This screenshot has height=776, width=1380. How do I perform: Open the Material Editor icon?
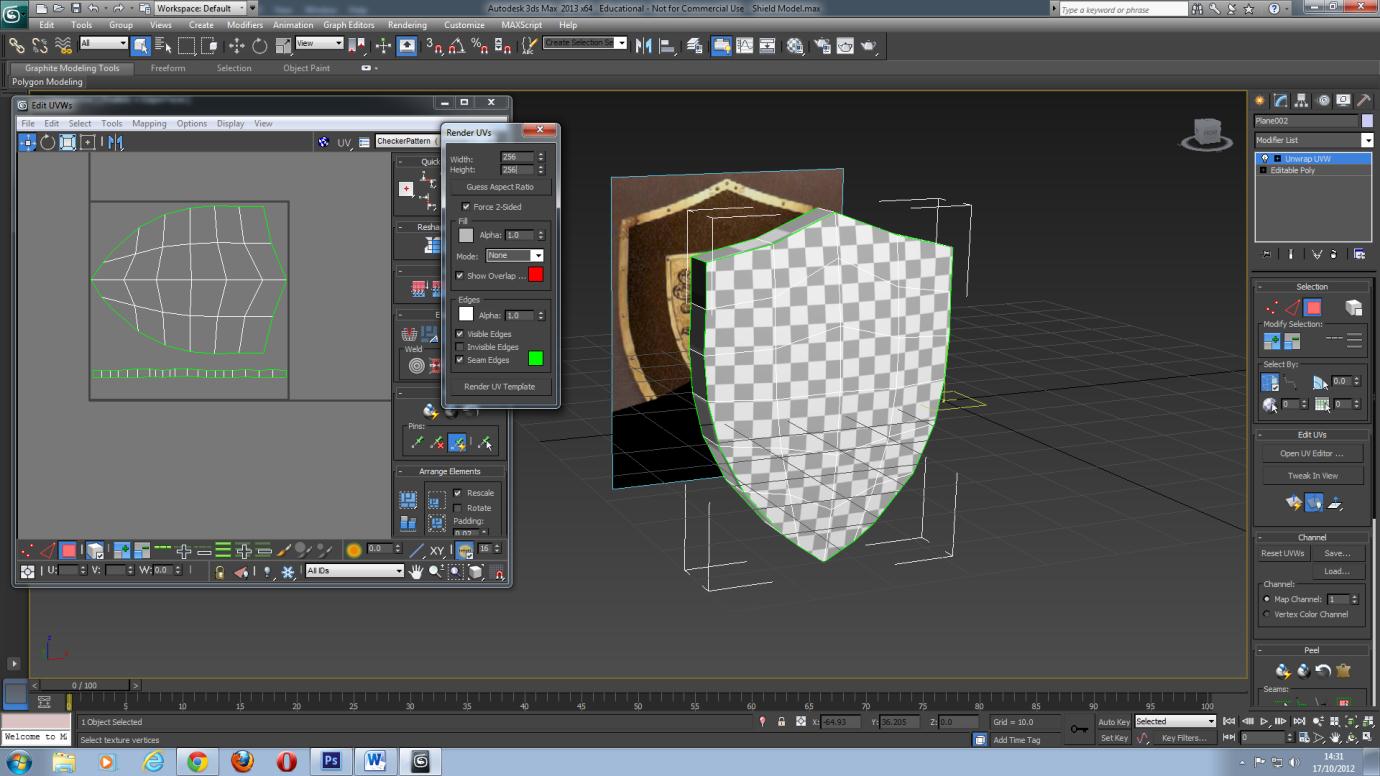pyautogui.click(x=795, y=45)
